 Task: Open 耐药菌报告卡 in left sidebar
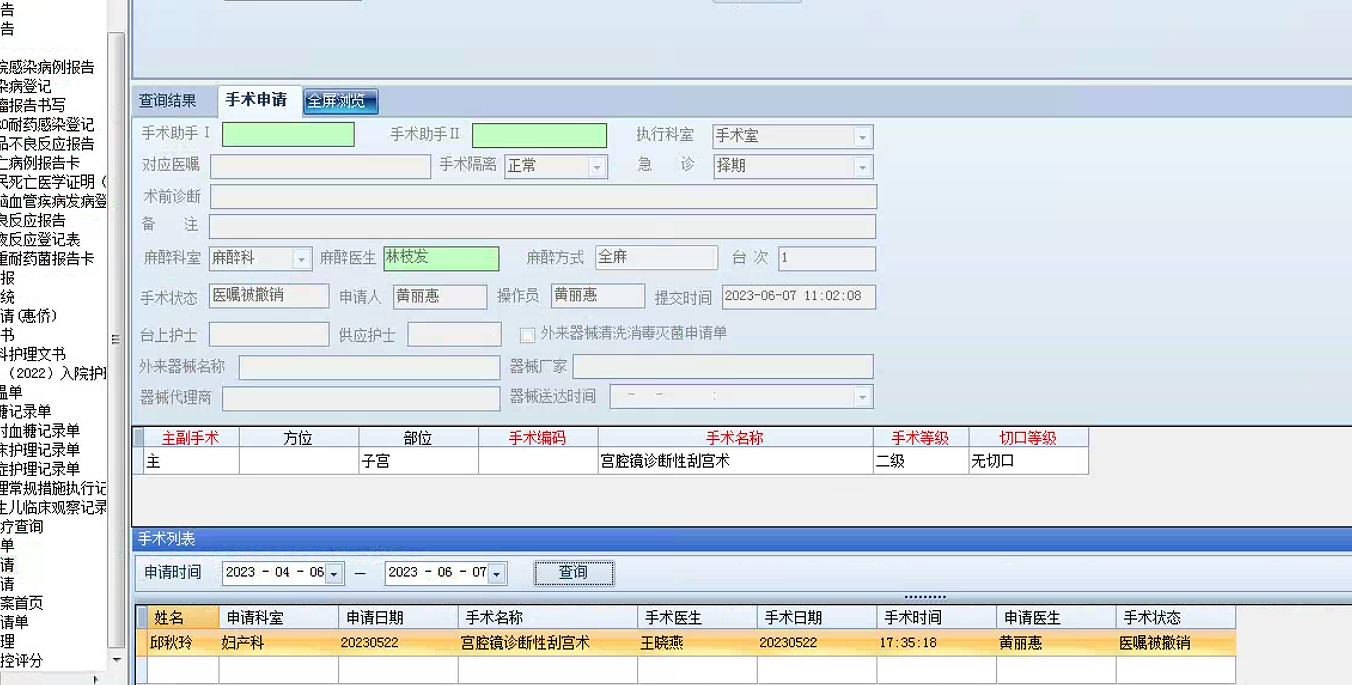click(47, 259)
